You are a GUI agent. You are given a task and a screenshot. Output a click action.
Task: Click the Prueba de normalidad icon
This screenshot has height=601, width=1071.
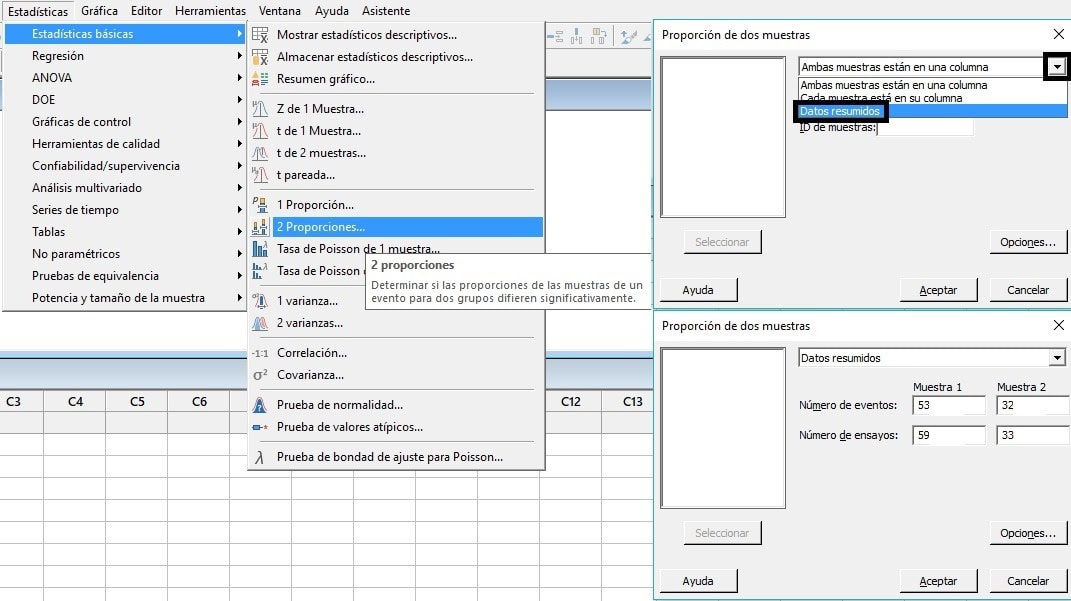[x=260, y=405]
